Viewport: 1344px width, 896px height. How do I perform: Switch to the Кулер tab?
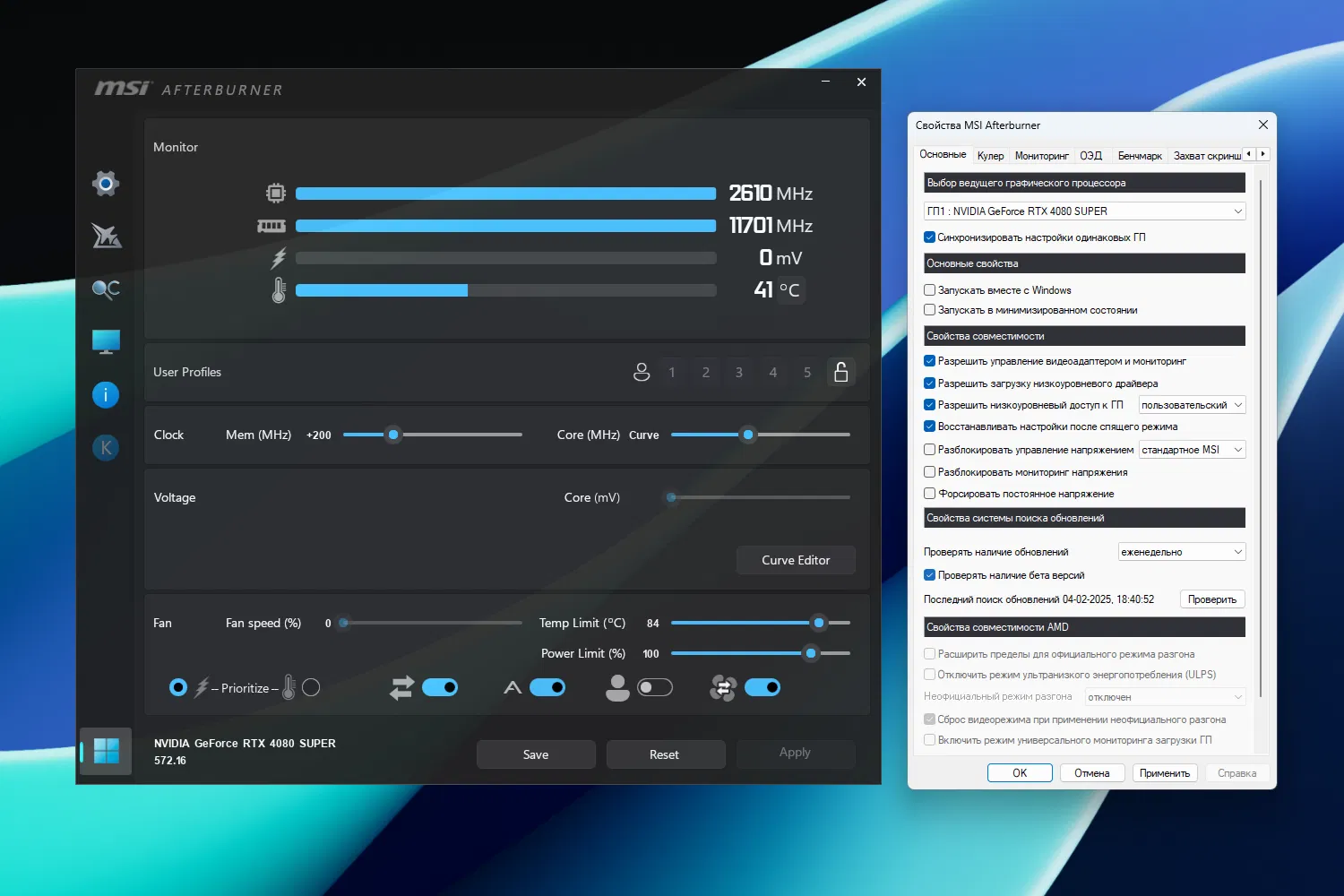click(x=990, y=156)
